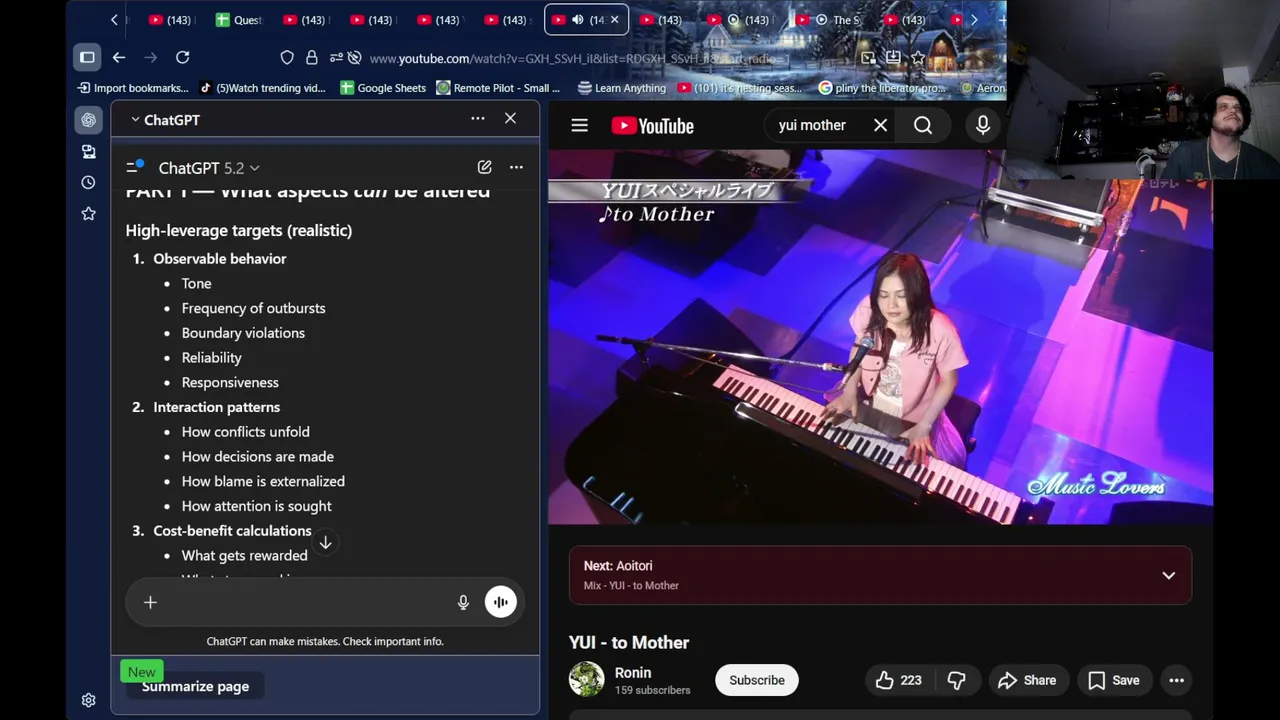Close the active YouTube tab
Viewport: 1280px width, 720px height.
[x=614, y=20]
